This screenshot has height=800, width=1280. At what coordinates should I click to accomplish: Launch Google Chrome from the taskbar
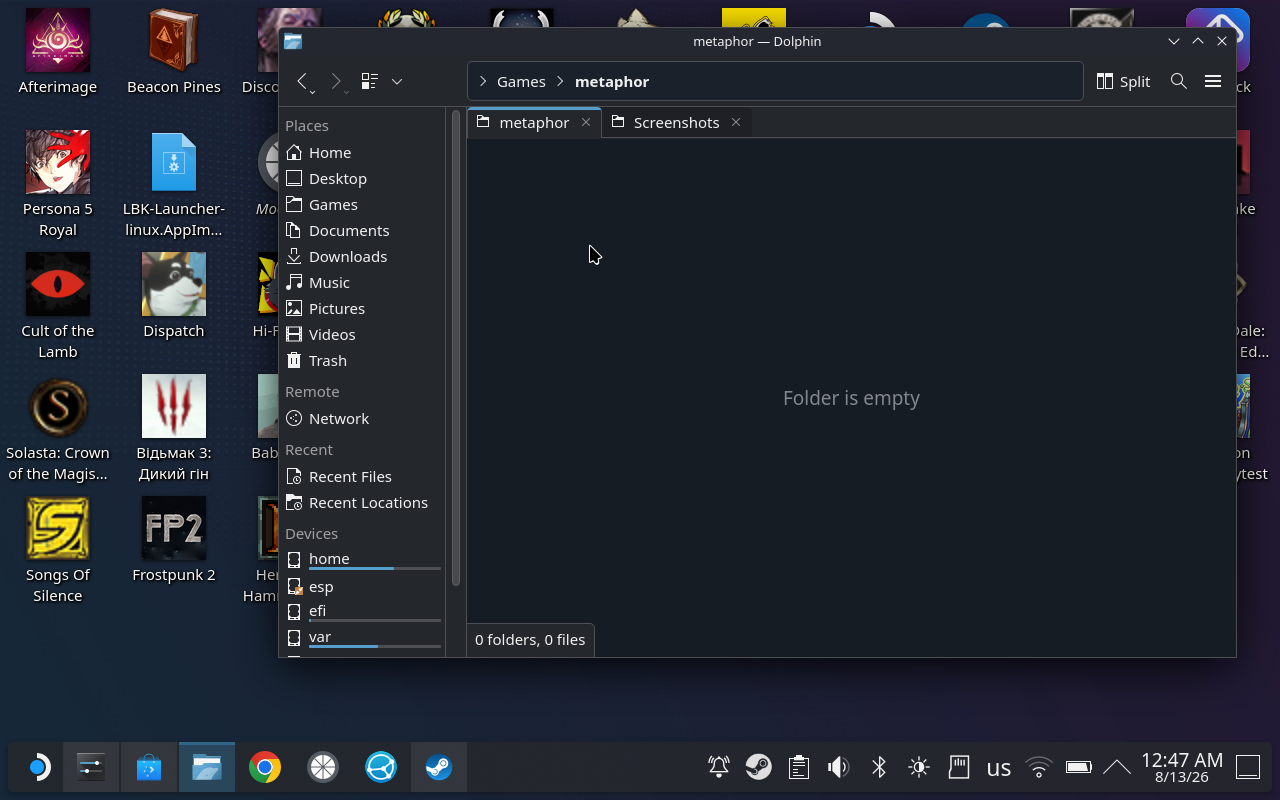[x=265, y=768]
